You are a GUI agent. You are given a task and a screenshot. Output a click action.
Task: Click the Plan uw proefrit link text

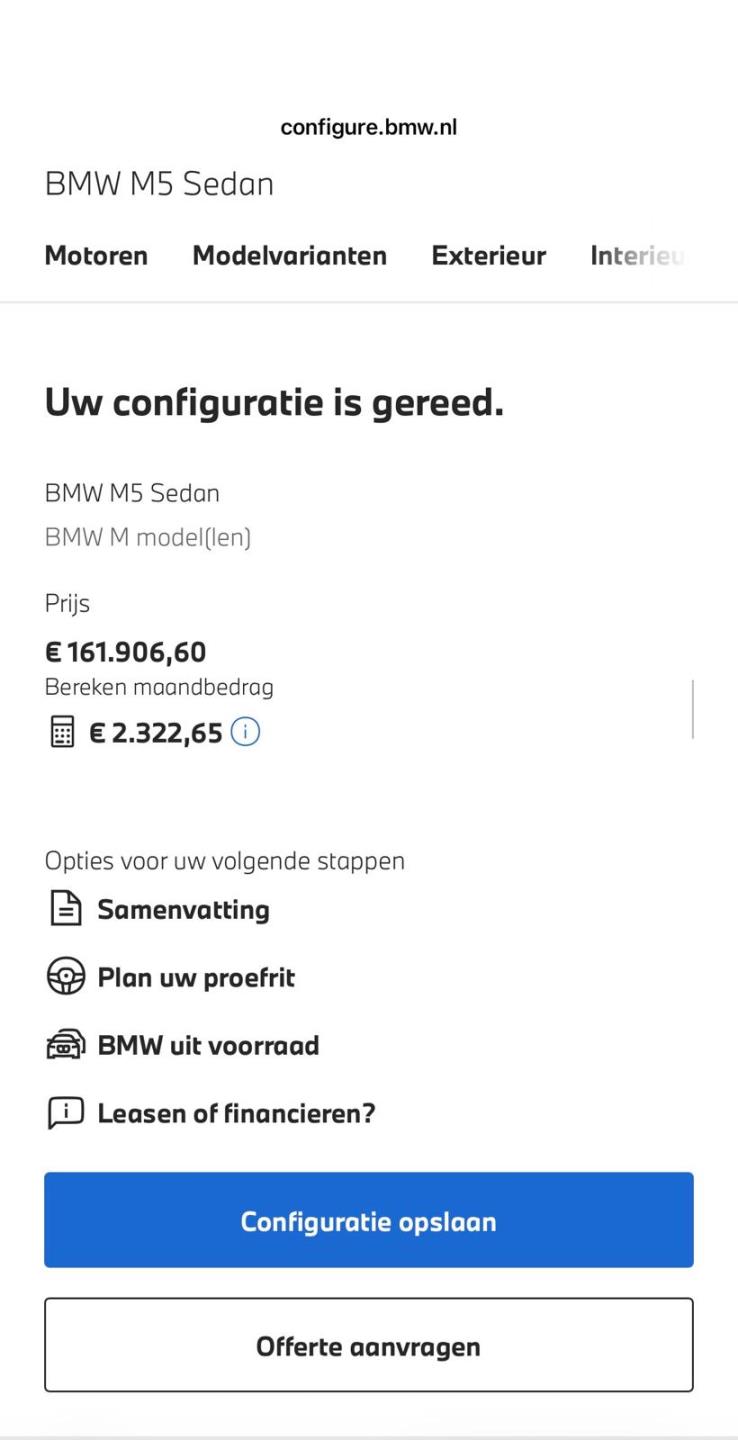click(196, 978)
